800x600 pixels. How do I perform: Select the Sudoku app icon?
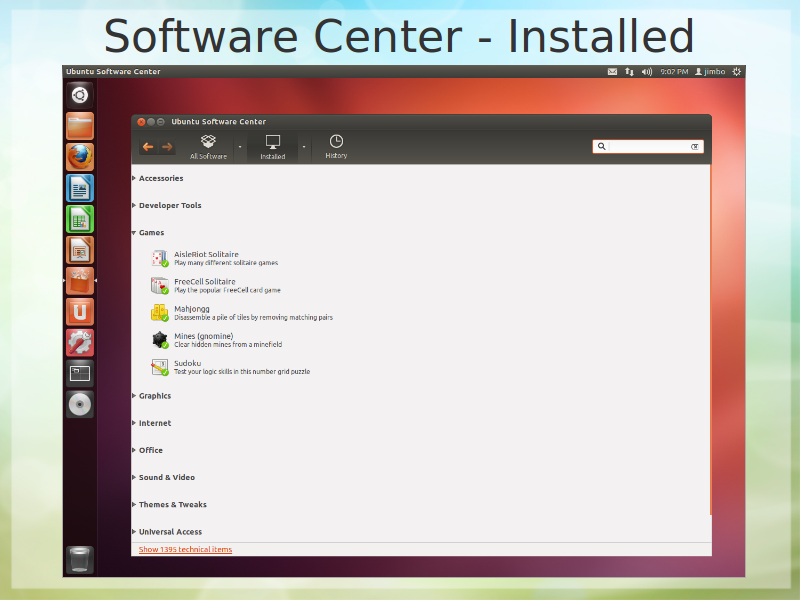click(x=160, y=367)
